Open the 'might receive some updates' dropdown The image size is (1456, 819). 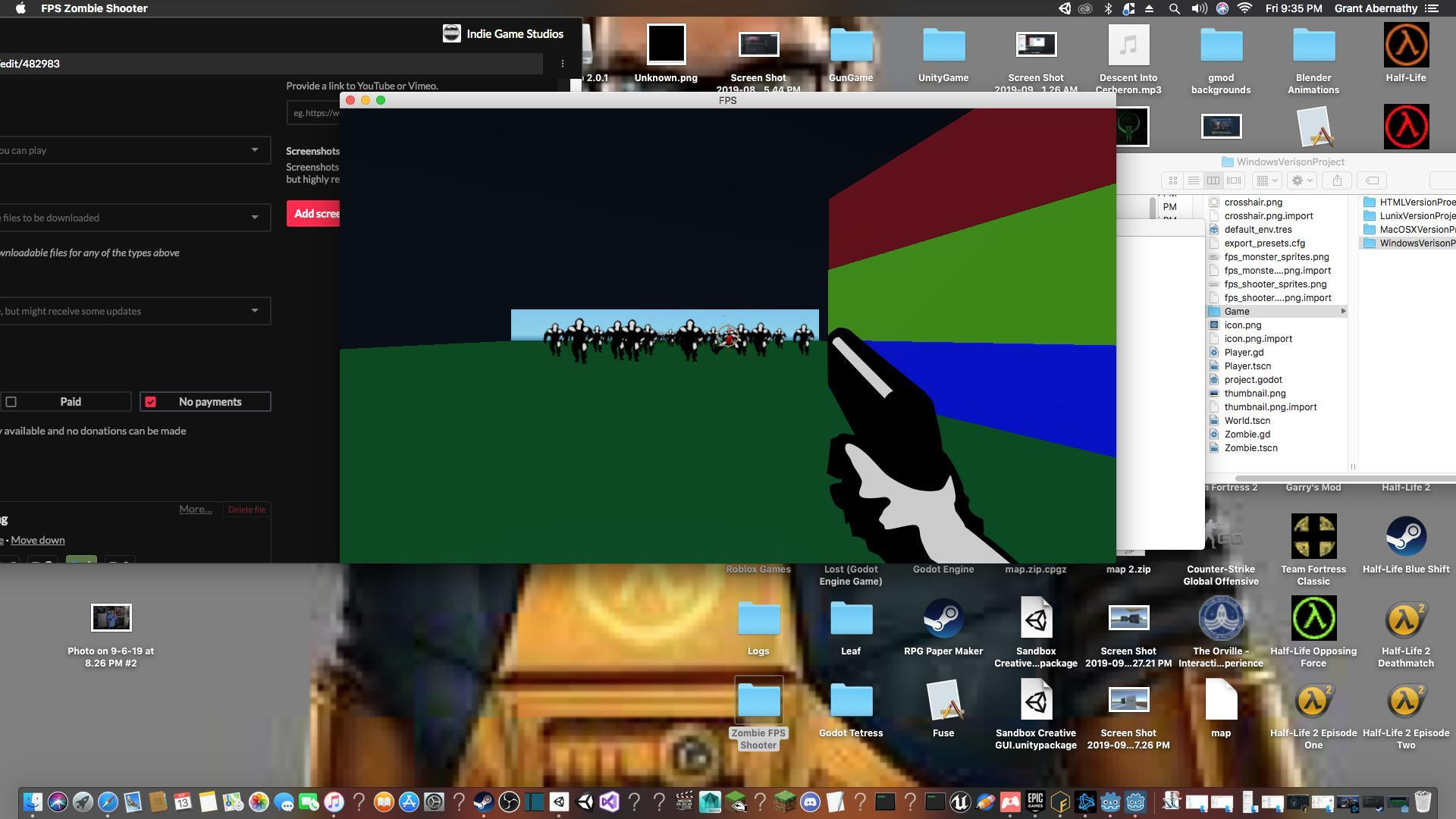click(x=135, y=311)
